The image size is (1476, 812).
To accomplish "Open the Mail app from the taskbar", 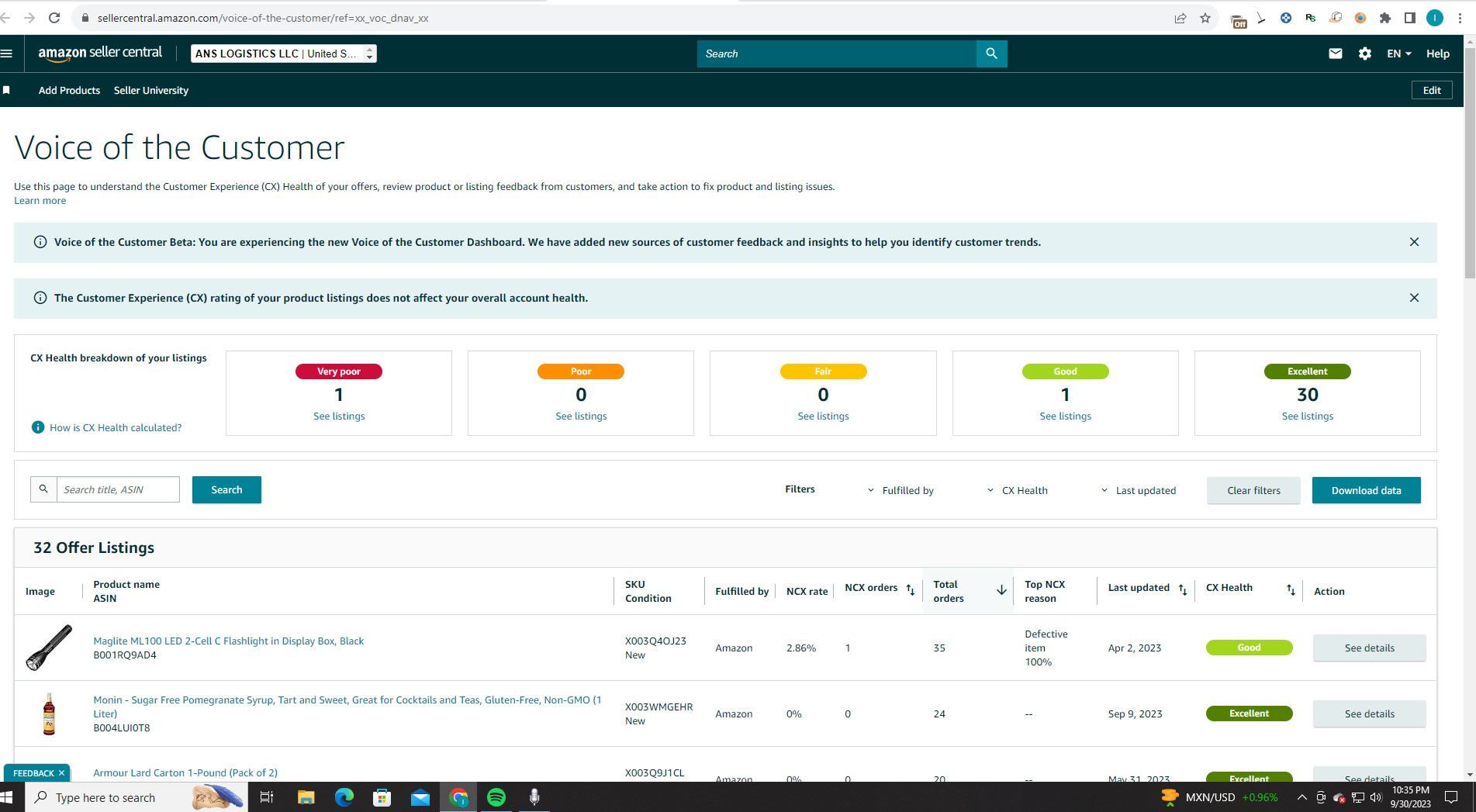I will (x=420, y=797).
